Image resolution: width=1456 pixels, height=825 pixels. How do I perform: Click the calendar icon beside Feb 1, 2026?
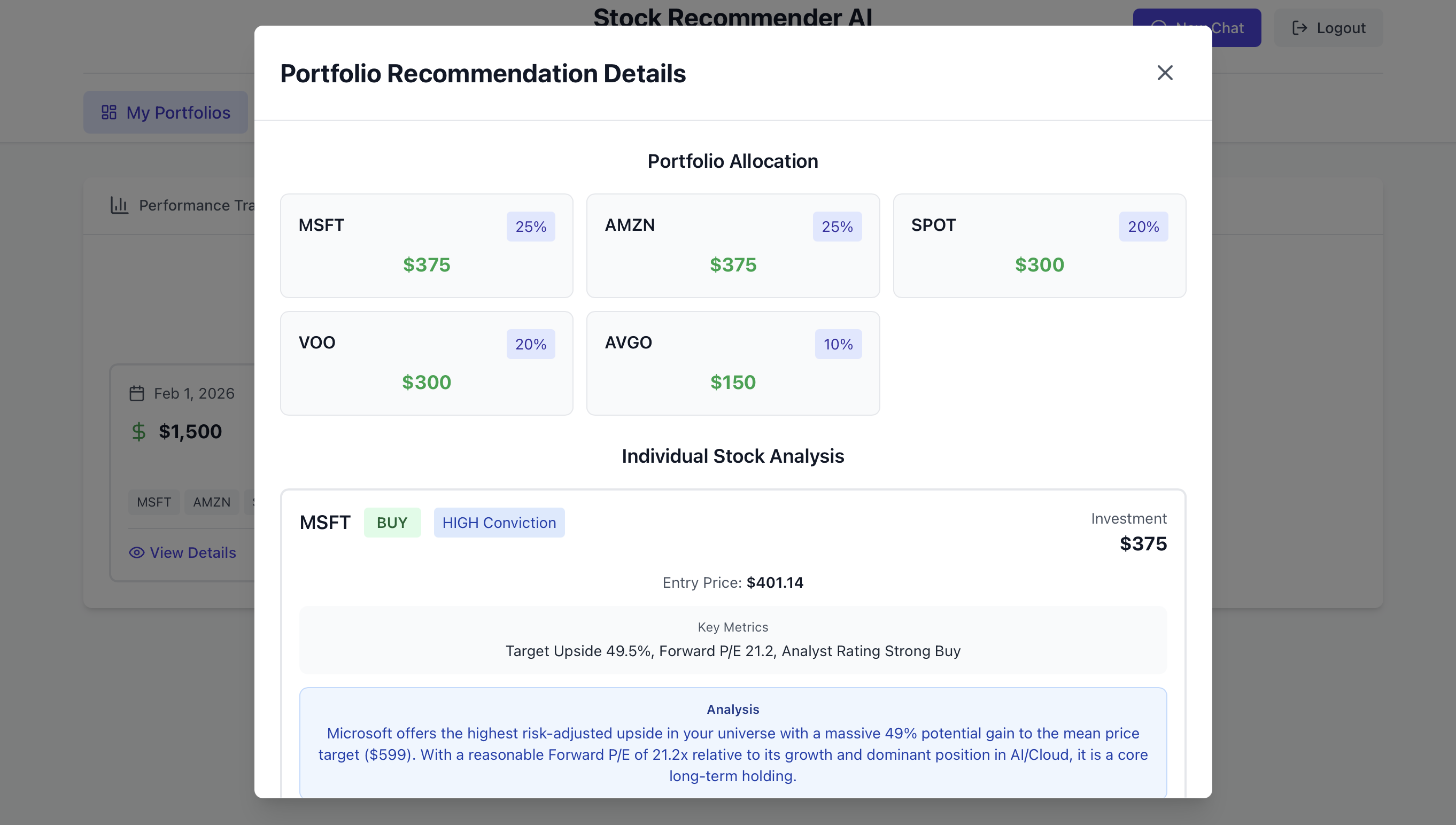tap(137, 393)
